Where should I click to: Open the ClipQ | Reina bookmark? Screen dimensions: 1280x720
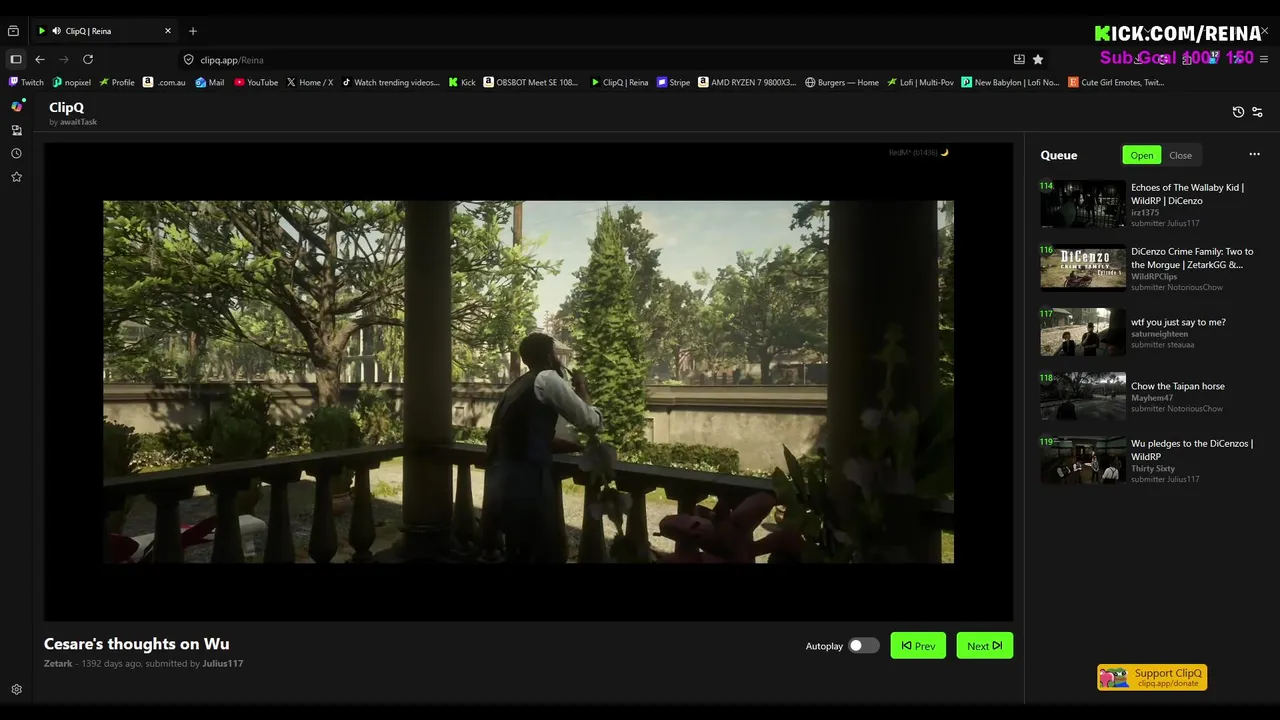coord(620,82)
